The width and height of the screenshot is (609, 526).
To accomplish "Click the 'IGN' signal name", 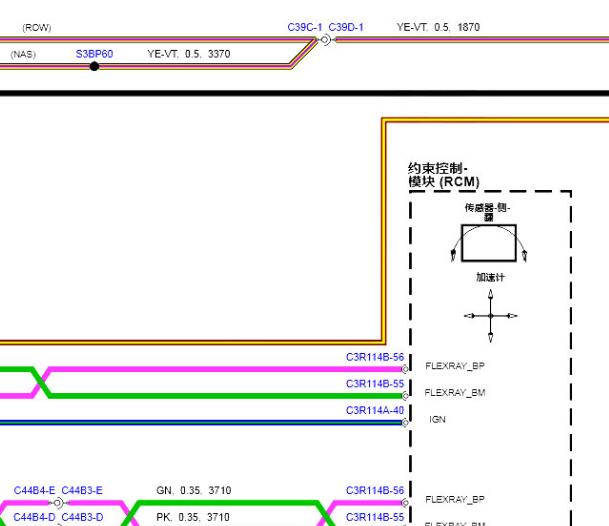I will (437, 420).
